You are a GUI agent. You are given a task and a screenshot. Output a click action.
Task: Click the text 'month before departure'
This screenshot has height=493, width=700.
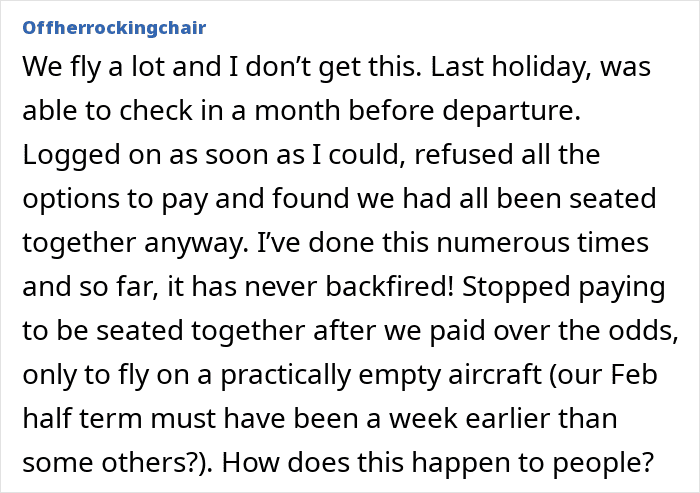[417, 111]
